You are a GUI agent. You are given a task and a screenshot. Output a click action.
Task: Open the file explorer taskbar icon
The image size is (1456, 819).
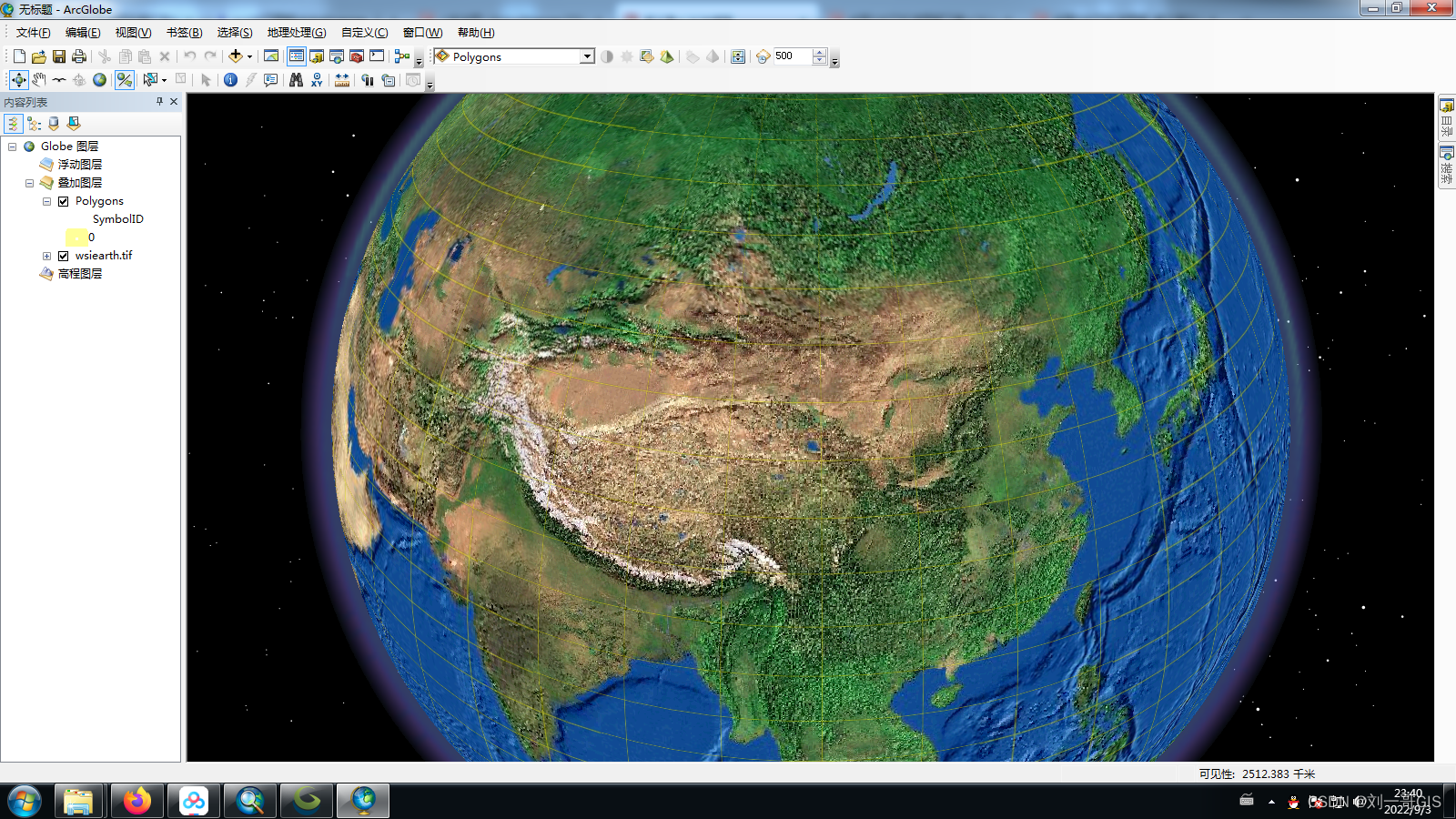tap(78, 801)
